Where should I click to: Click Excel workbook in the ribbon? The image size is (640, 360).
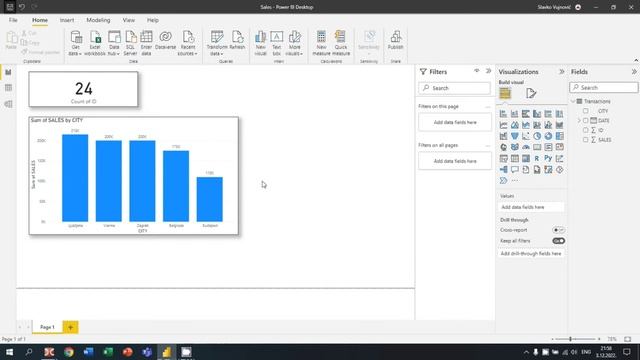tap(95, 43)
